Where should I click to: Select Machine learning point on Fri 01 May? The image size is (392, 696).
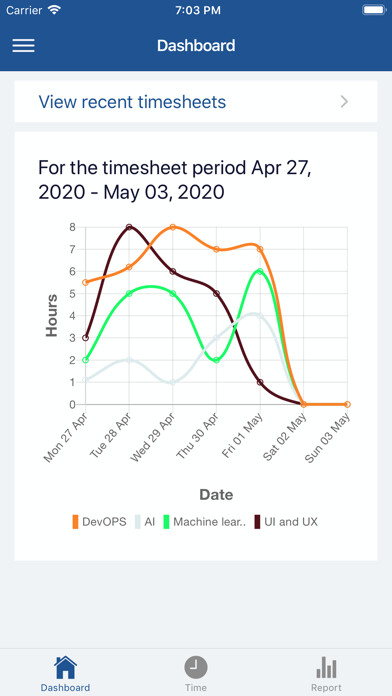(x=260, y=271)
